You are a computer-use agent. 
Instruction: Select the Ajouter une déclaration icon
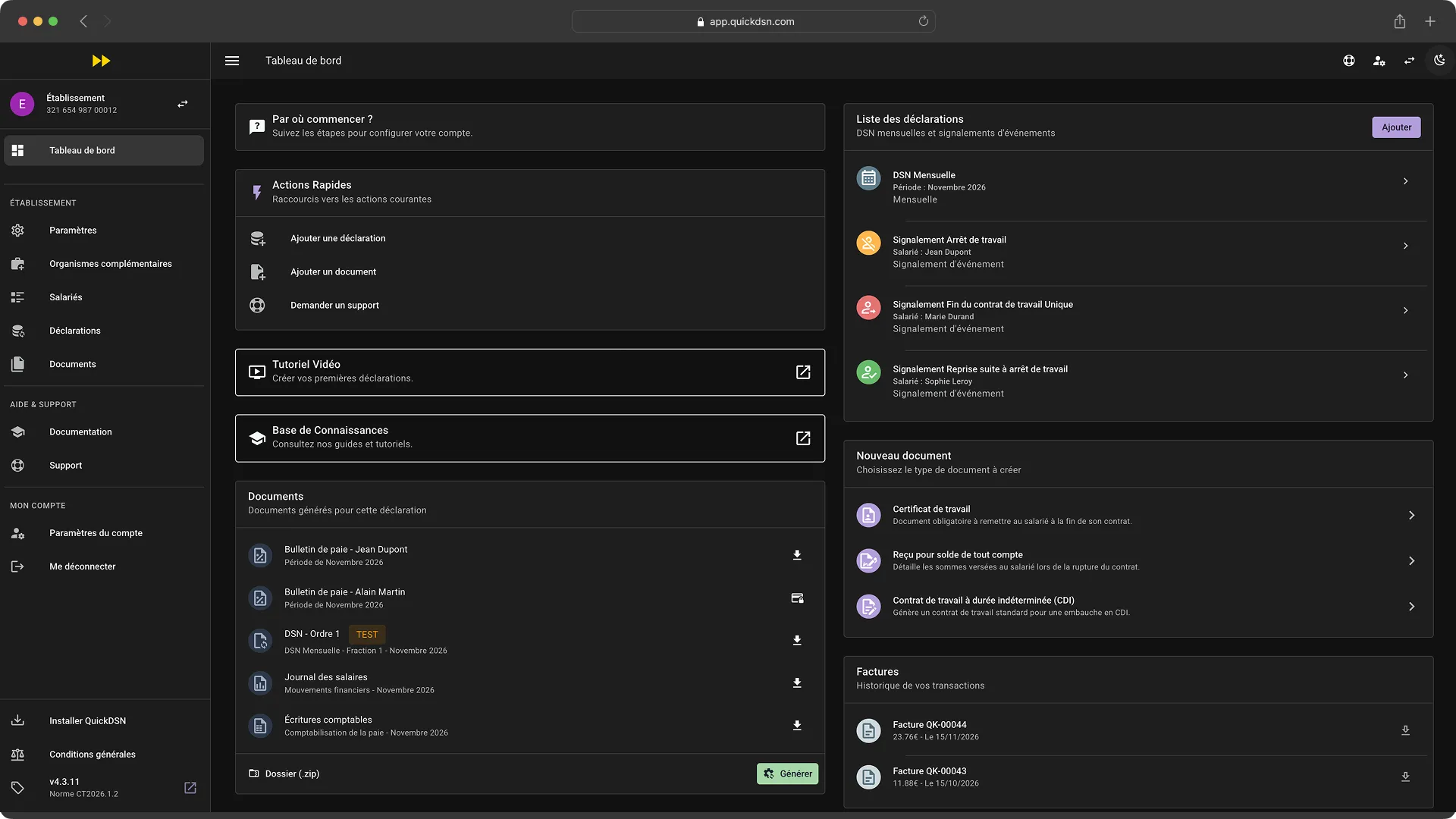click(257, 238)
